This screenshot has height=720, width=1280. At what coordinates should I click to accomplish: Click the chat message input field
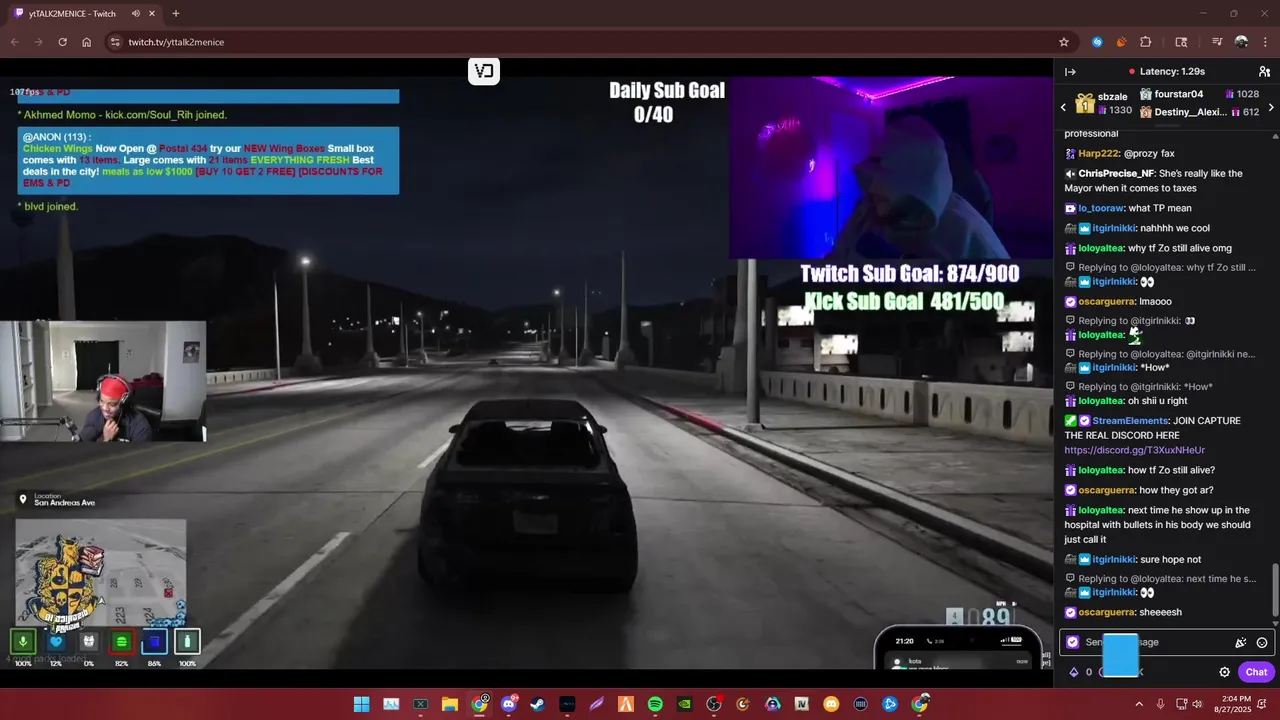[x=1165, y=642]
